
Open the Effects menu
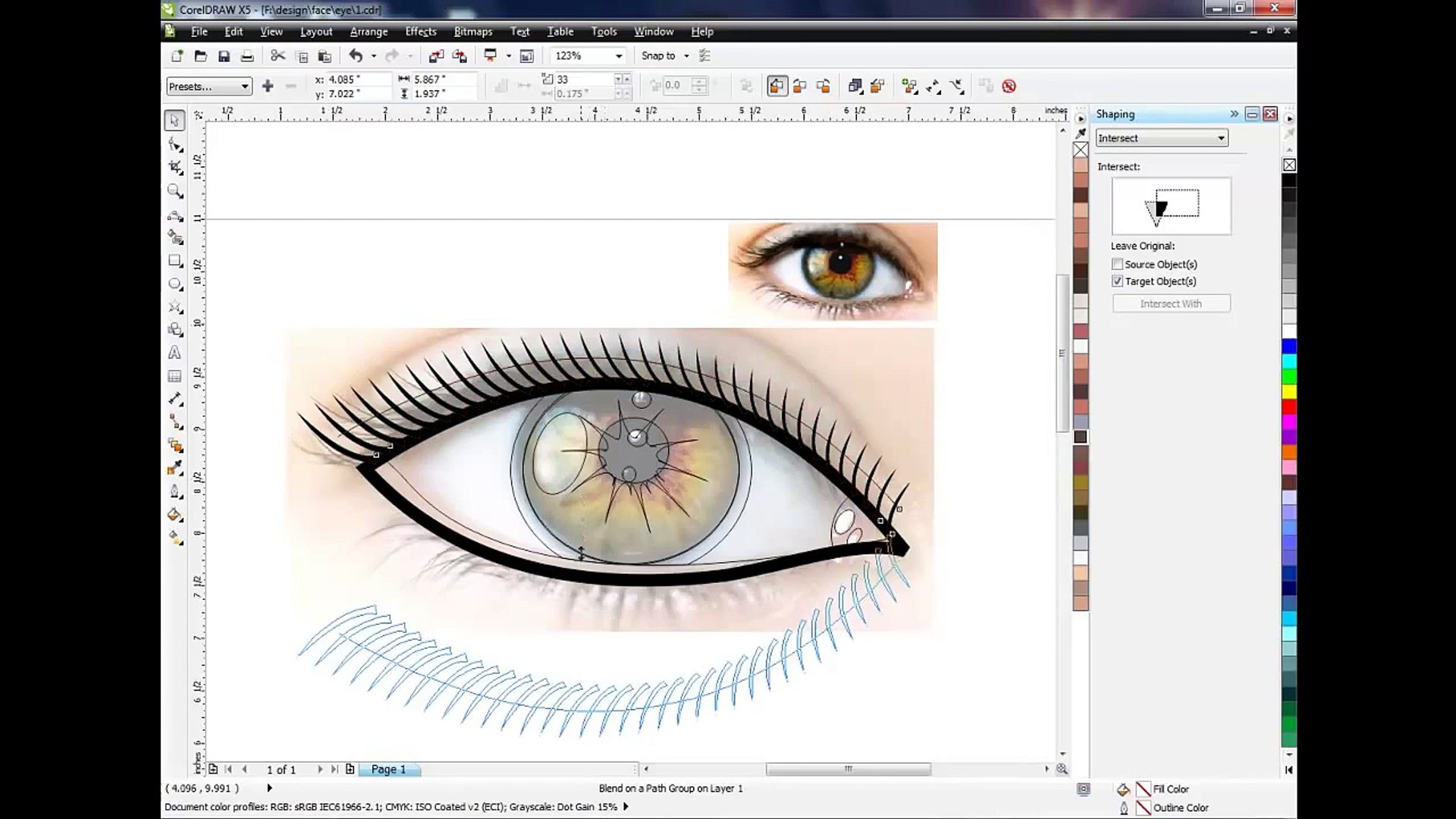(420, 31)
